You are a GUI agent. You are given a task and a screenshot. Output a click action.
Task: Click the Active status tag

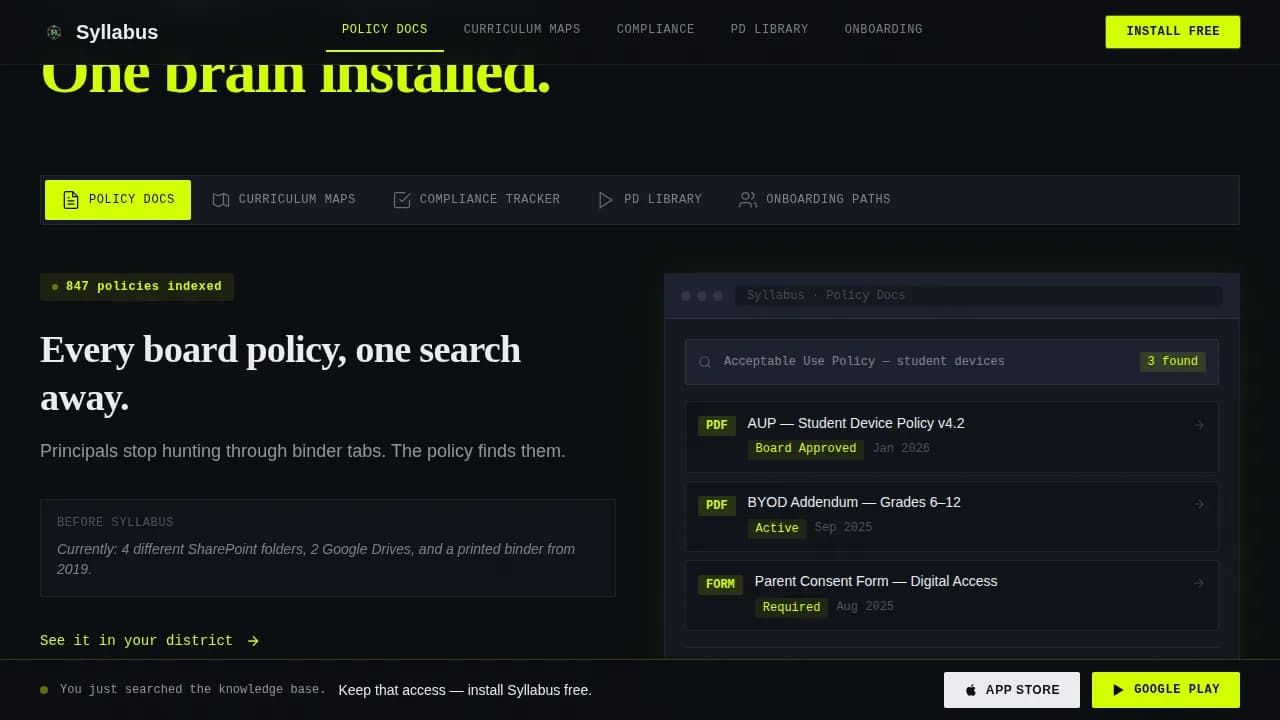(x=777, y=528)
